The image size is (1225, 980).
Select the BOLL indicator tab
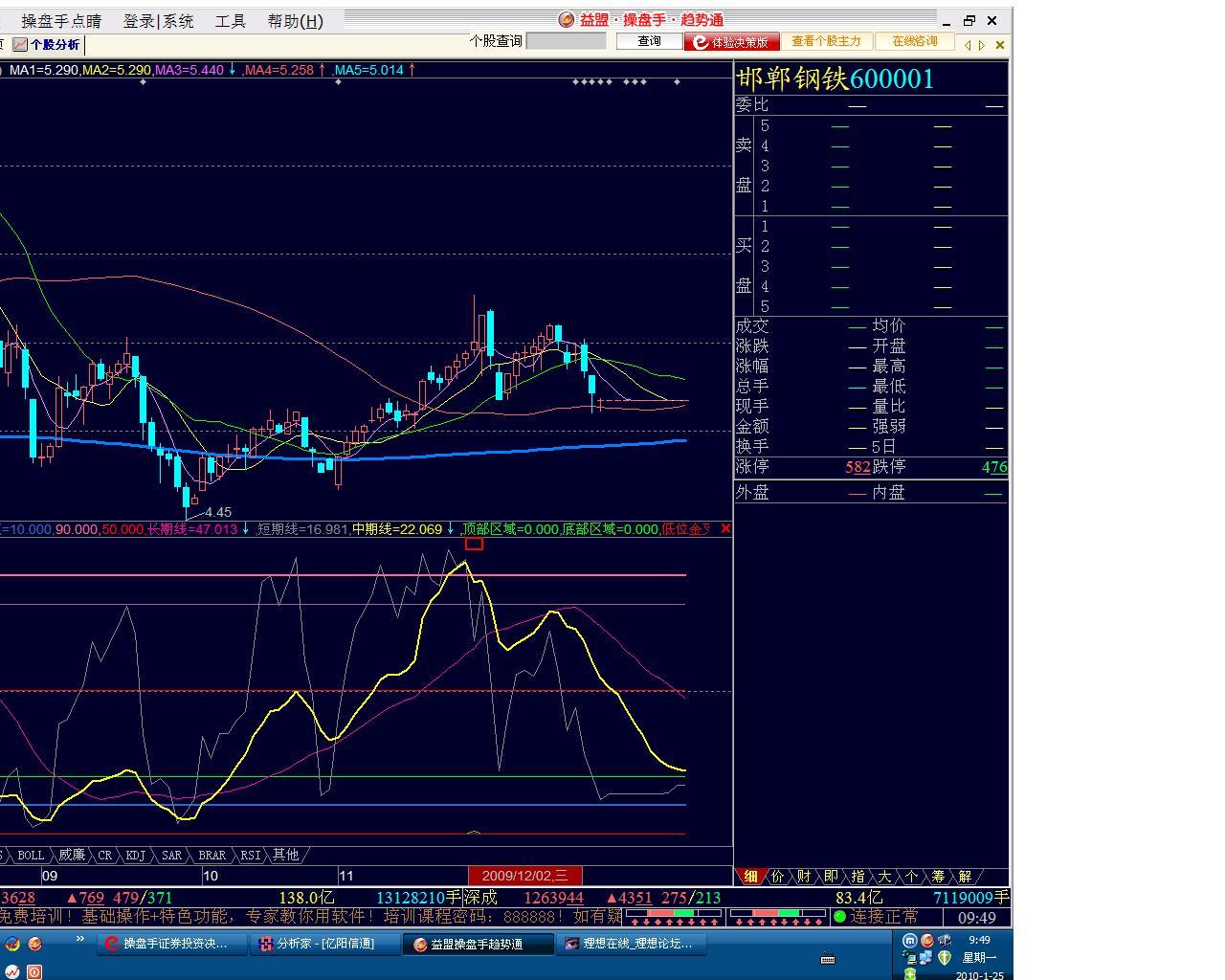pos(31,855)
